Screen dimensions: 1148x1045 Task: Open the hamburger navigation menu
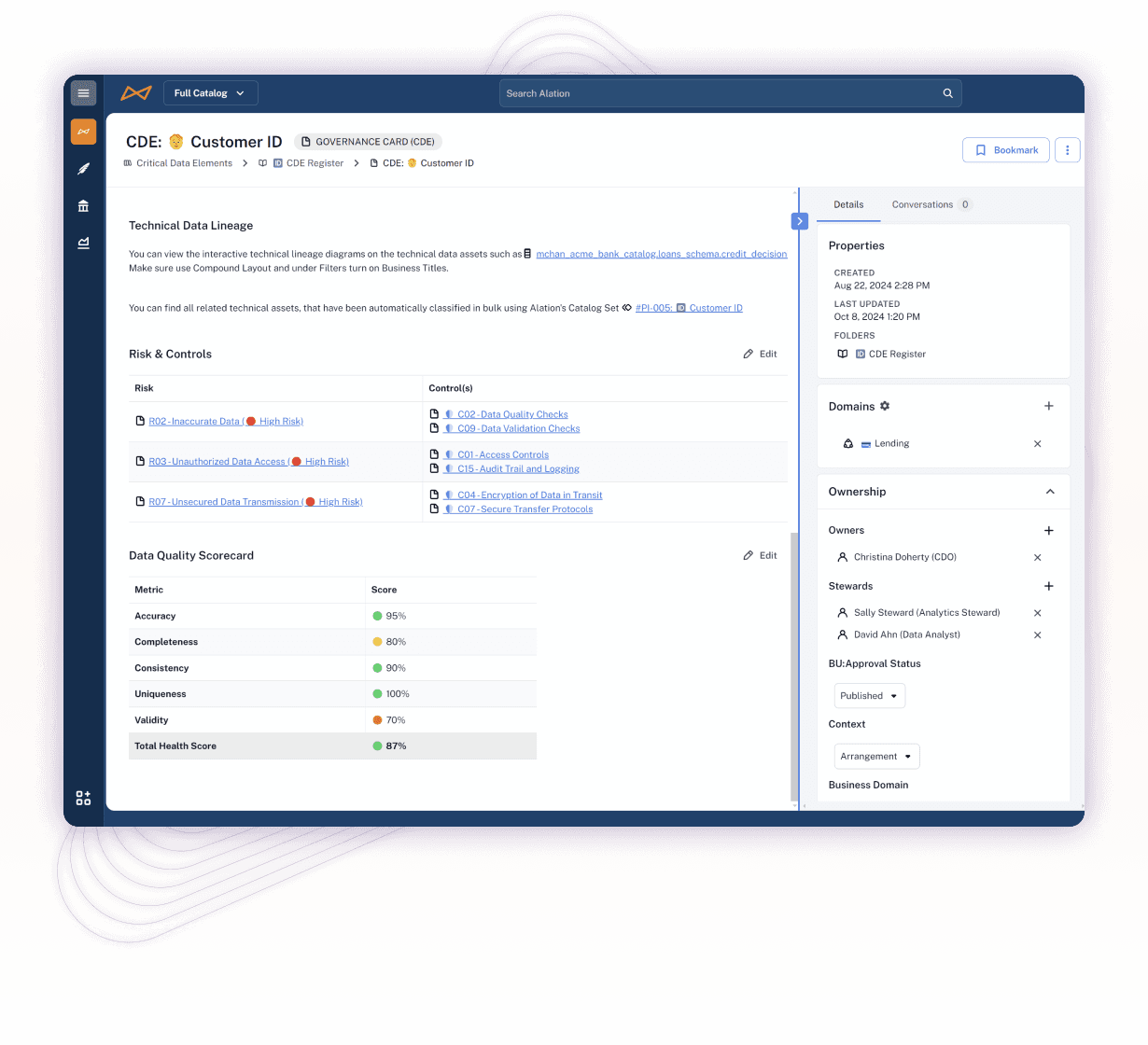click(83, 93)
